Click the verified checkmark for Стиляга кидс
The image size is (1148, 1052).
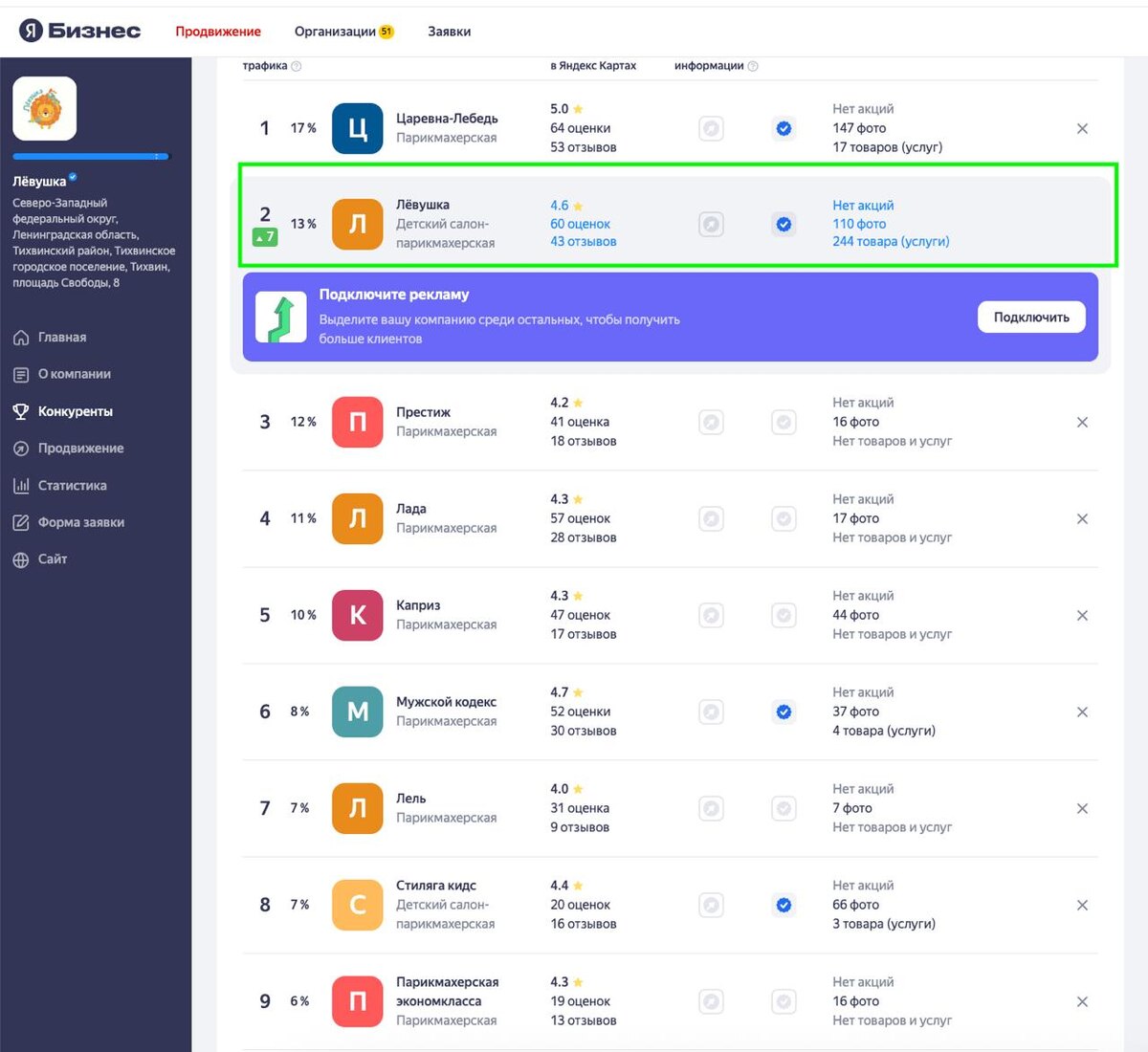[x=784, y=905]
